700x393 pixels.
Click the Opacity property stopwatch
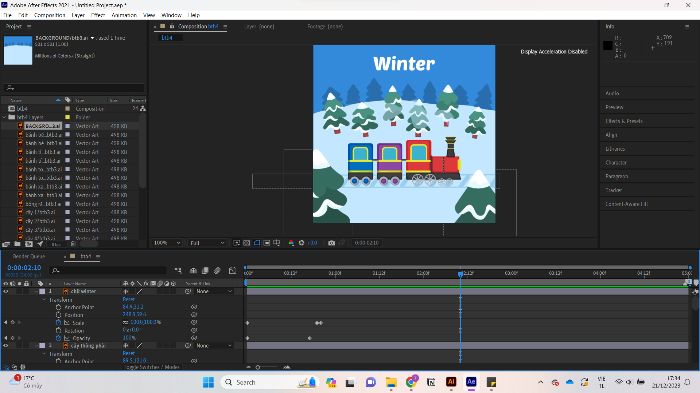(58, 338)
